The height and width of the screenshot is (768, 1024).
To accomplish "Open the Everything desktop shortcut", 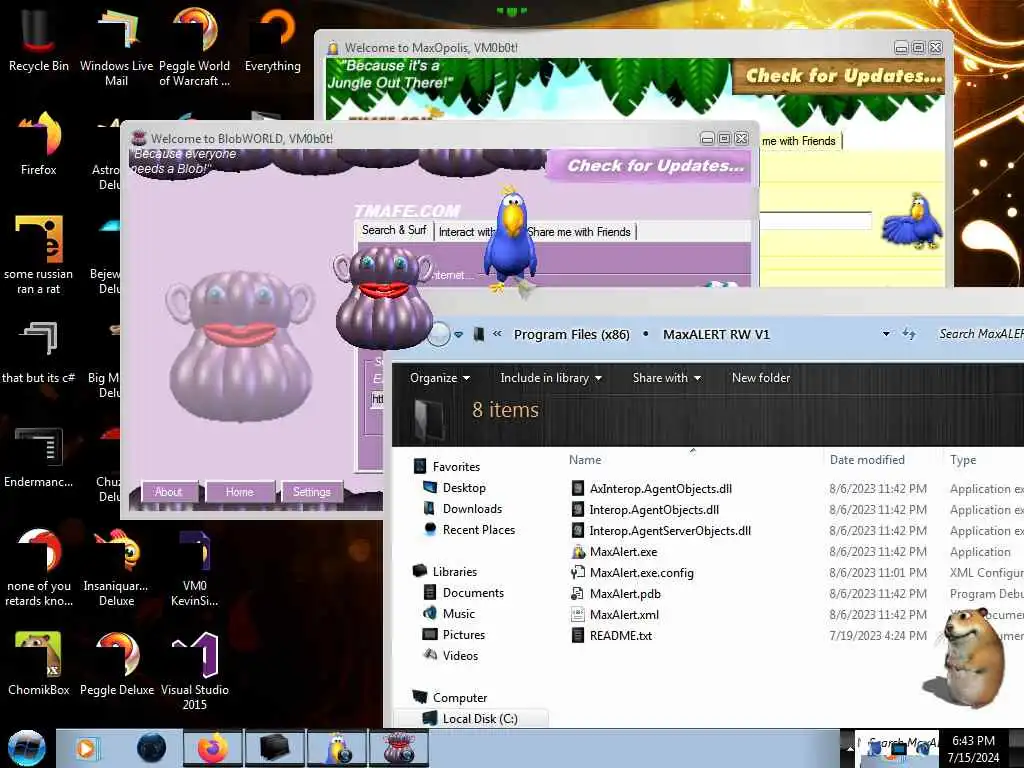I will 272,39.
